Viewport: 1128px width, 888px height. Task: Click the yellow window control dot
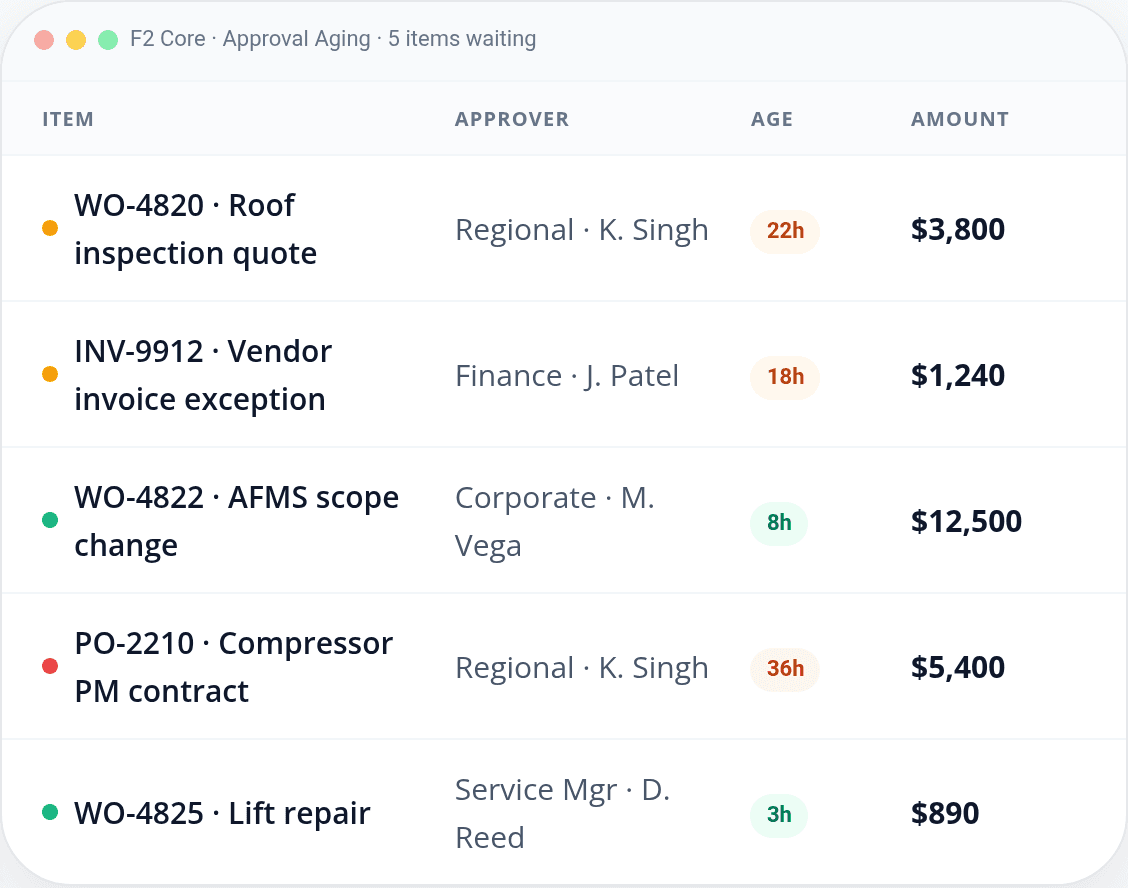[75, 39]
